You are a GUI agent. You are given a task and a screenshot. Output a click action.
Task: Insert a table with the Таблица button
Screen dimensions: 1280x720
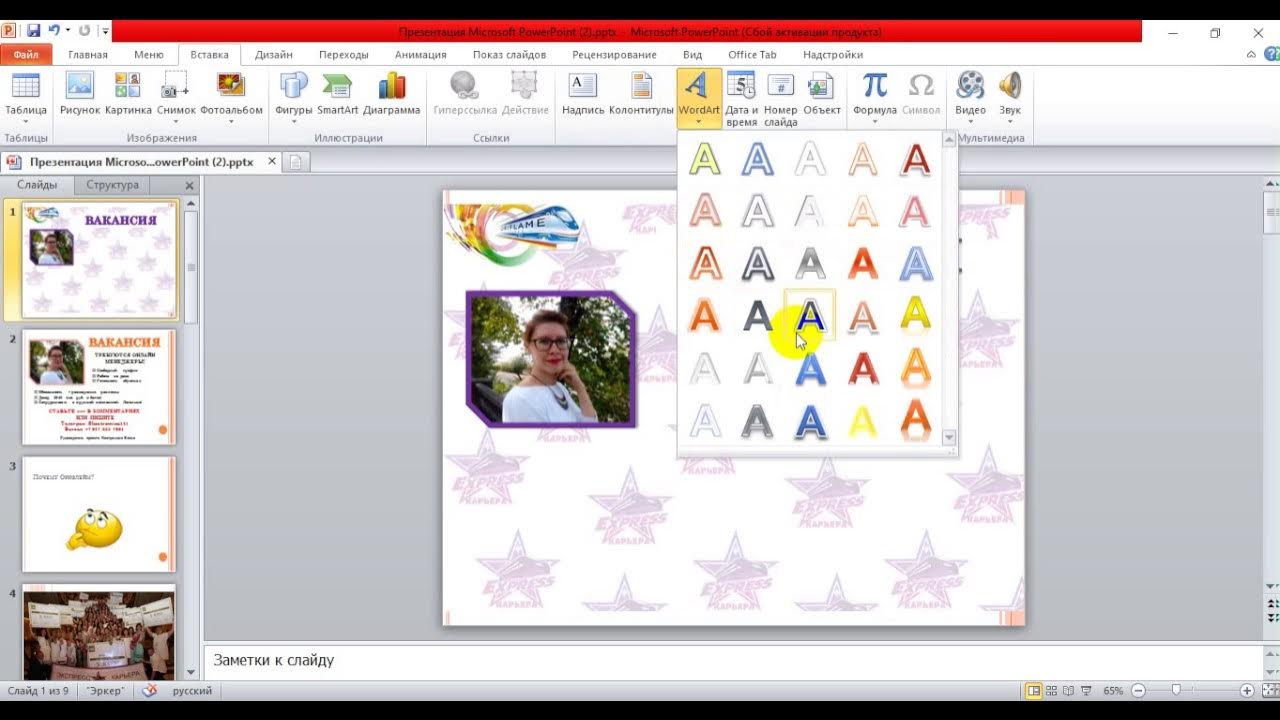(25, 97)
